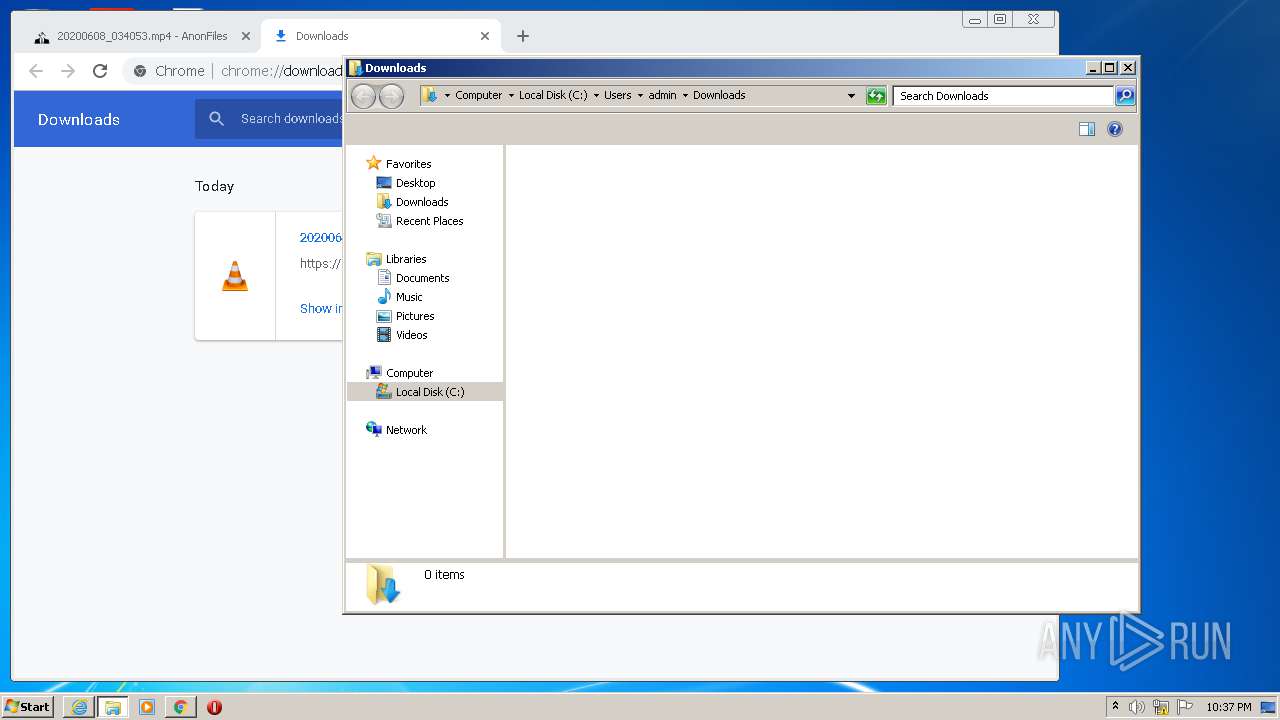Click Show in folder link in Chrome

point(321,309)
